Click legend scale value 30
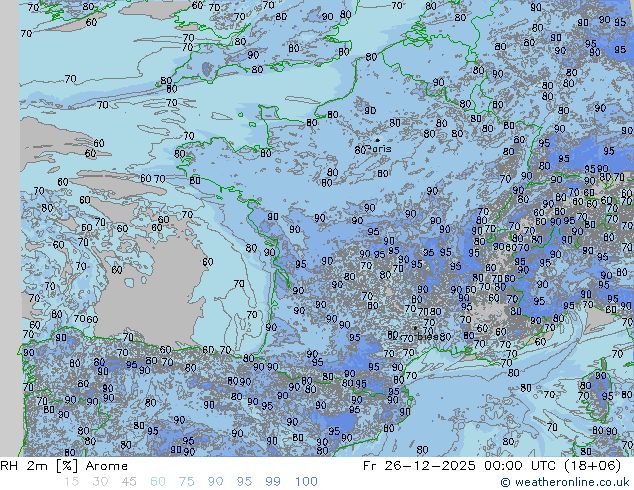The height and width of the screenshot is (490, 634). 100,482
